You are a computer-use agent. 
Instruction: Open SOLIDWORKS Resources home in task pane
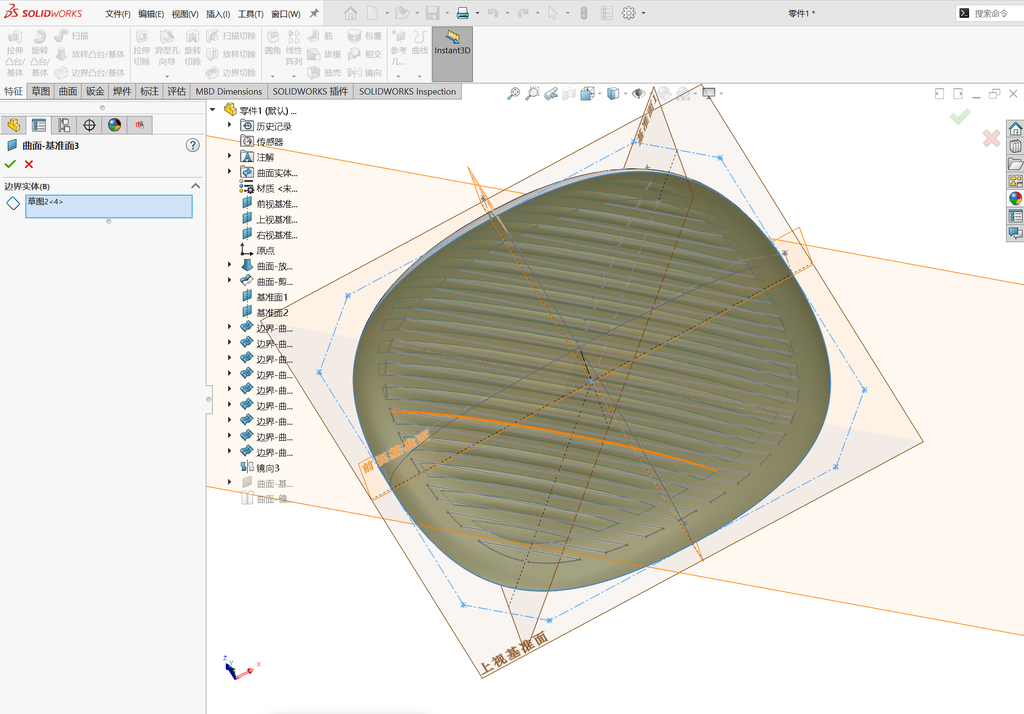pyautogui.click(x=1015, y=128)
